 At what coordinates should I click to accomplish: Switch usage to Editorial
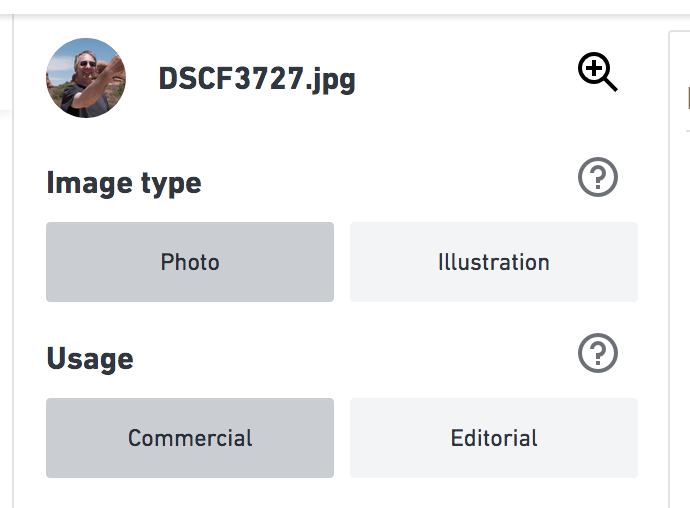point(494,438)
